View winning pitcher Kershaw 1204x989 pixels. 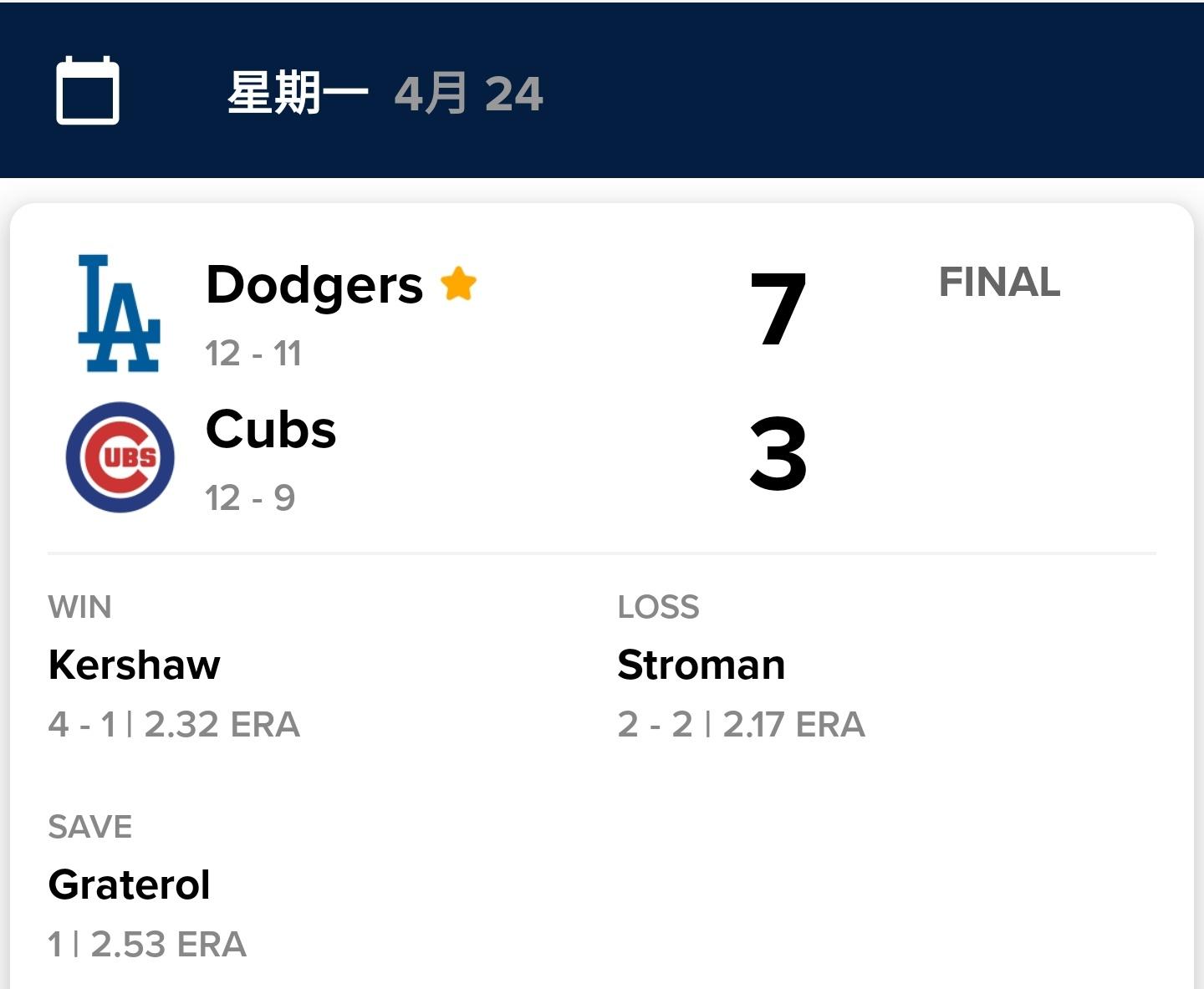point(135,665)
